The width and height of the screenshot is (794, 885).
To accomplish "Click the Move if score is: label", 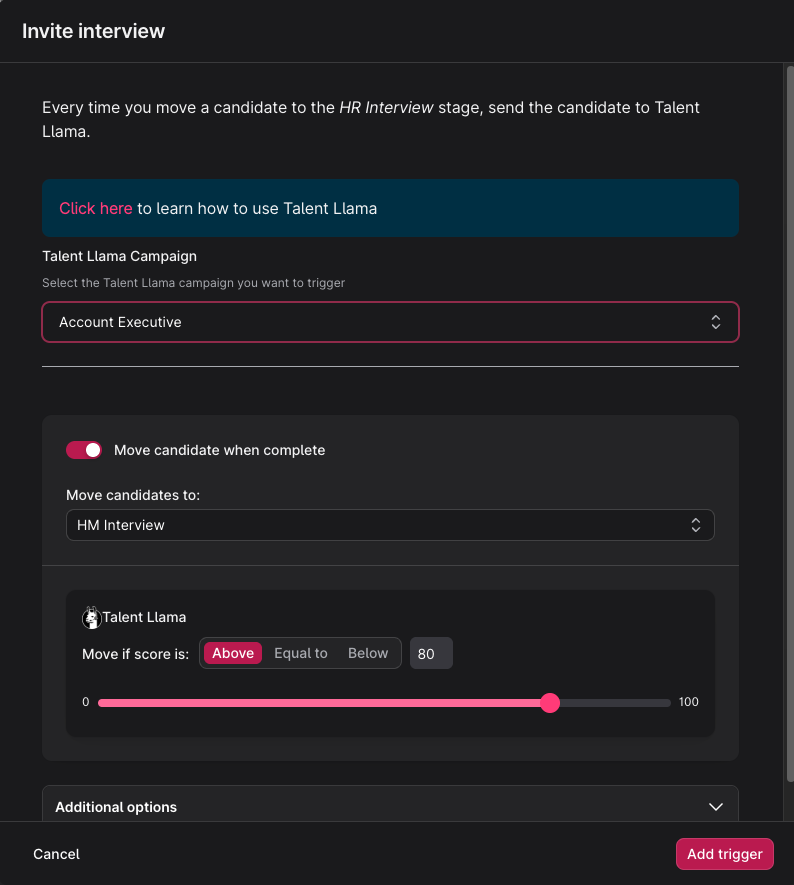I will click(135, 654).
